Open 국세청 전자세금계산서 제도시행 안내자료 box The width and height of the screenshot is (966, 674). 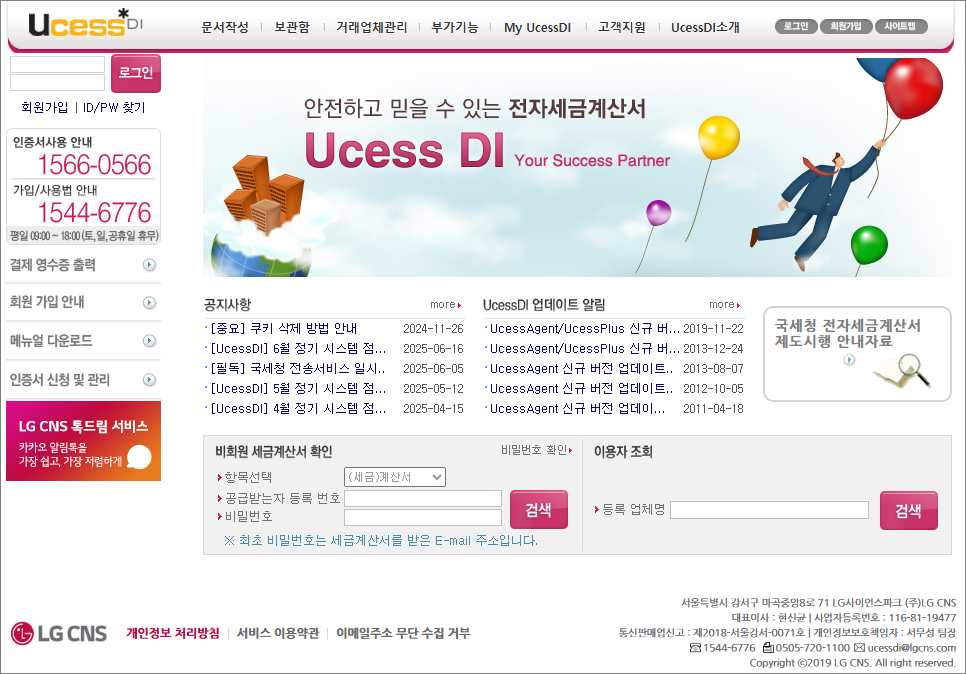(857, 354)
